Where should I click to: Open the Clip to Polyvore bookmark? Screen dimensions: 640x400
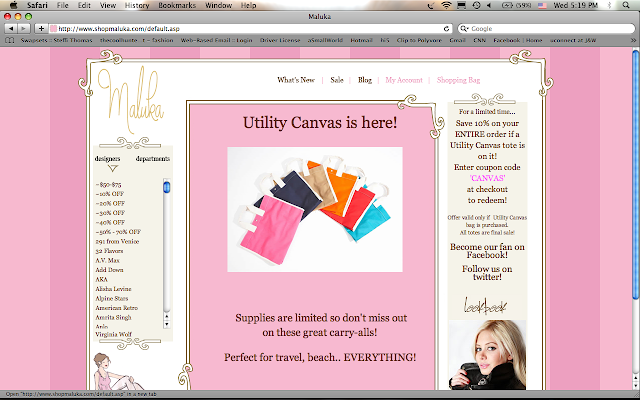pyautogui.click(x=419, y=40)
